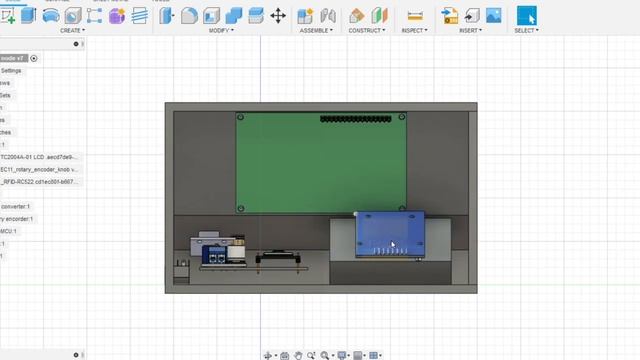Click the bottom panel options dot
Viewport: 640px width, 360px height.
(x=76, y=355)
